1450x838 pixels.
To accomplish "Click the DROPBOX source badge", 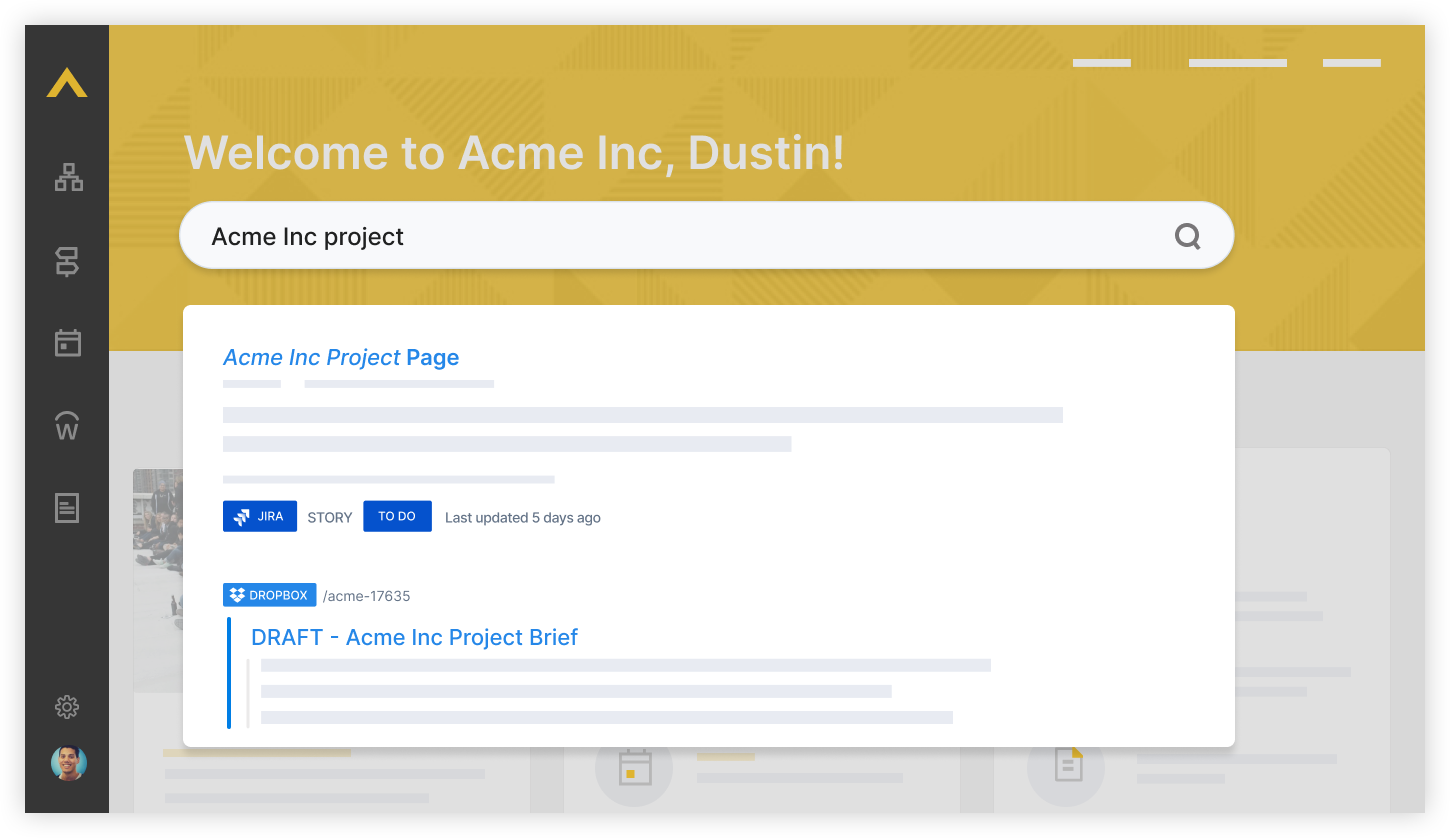I will point(269,595).
